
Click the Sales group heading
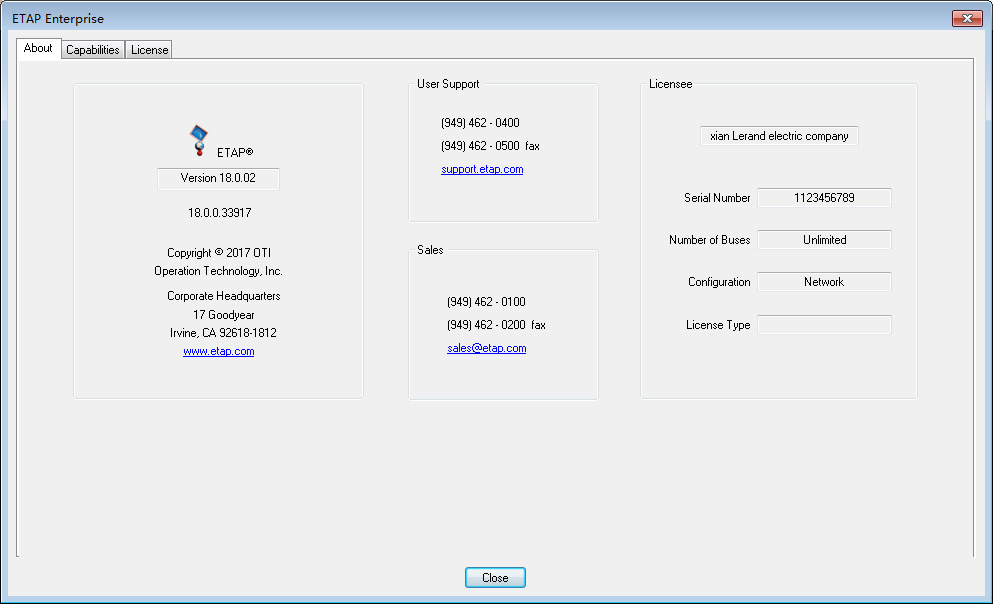coord(430,250)
